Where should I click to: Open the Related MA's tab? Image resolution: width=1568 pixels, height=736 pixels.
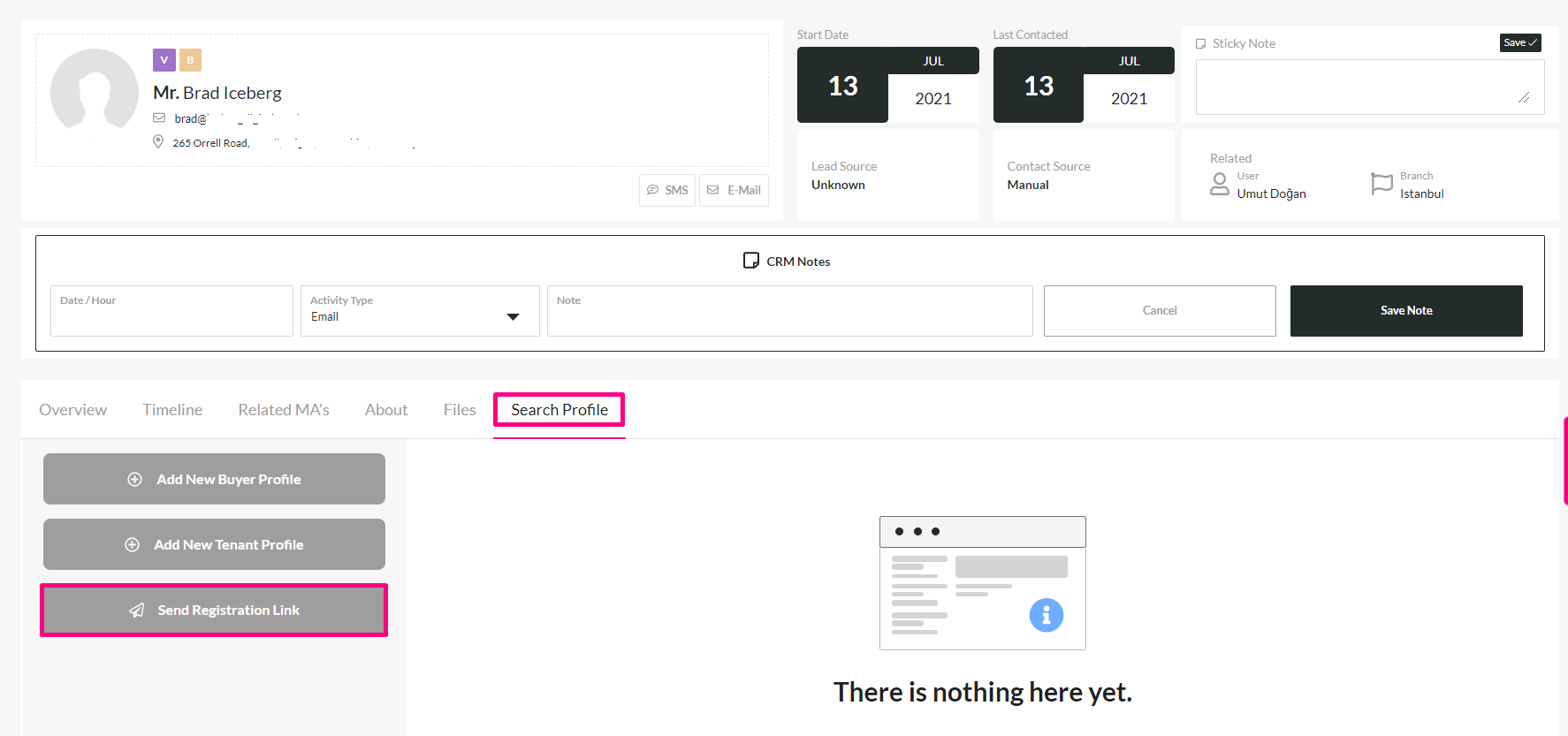[284, 410]
